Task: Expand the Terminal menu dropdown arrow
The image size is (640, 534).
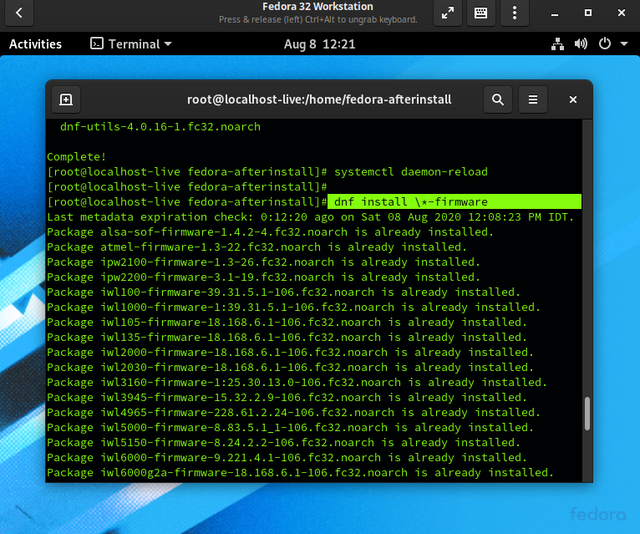Action: point(168,44)
